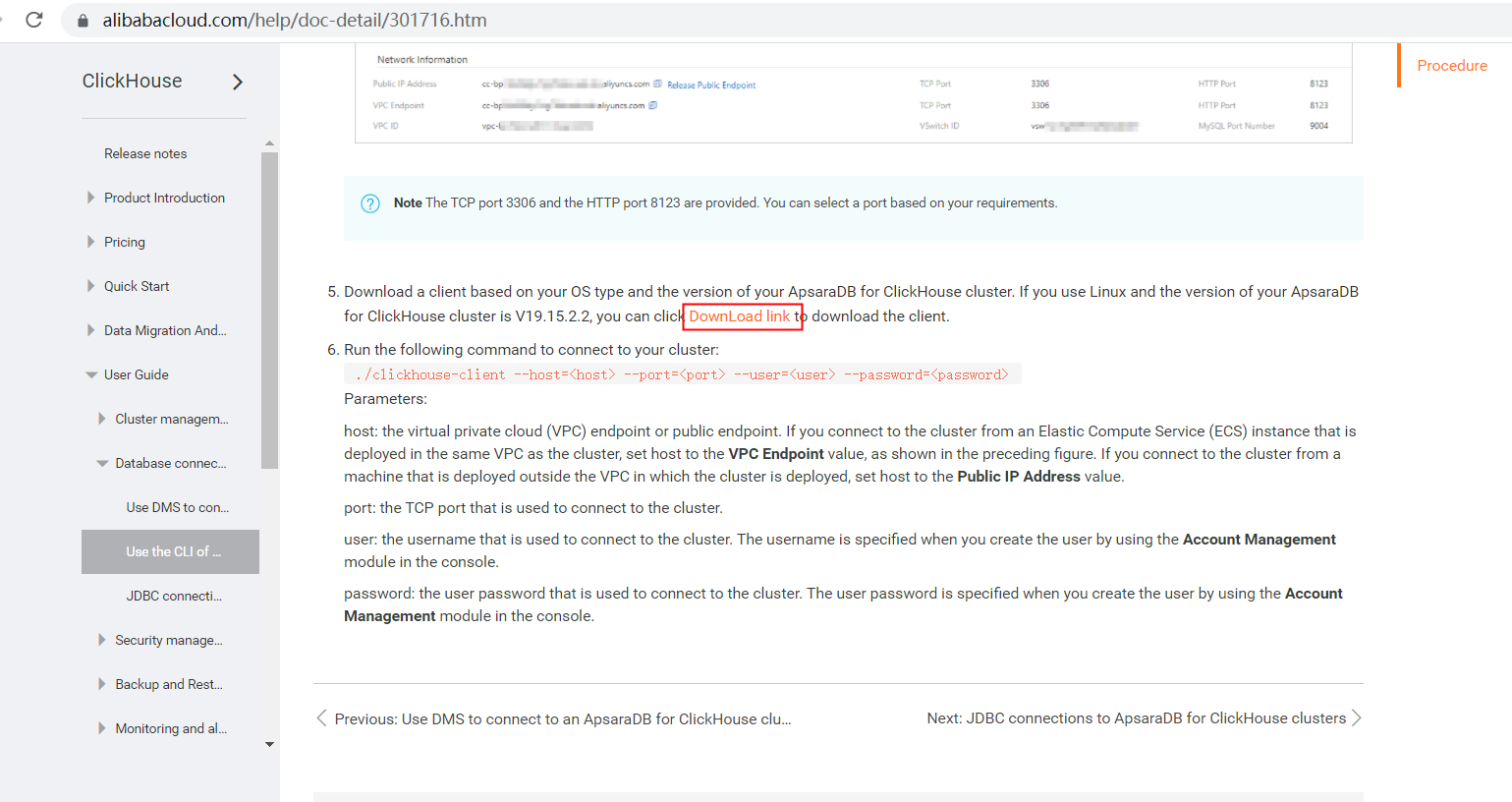The image size is (1512, 802).
Task: Open Monitoring and al... item
Action: point(171,728)
